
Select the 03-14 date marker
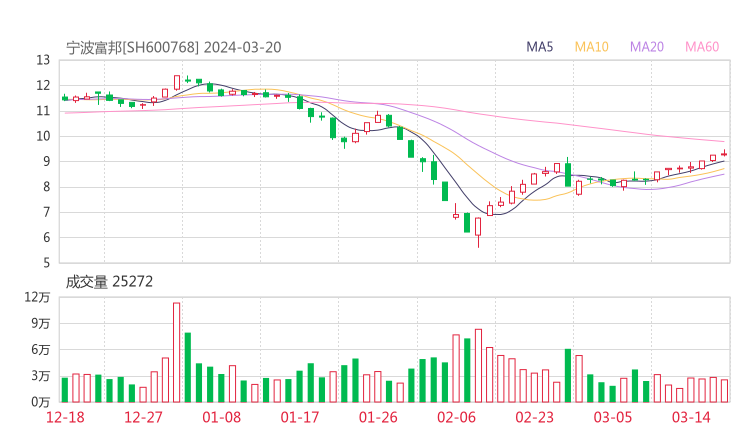(691, 417)
